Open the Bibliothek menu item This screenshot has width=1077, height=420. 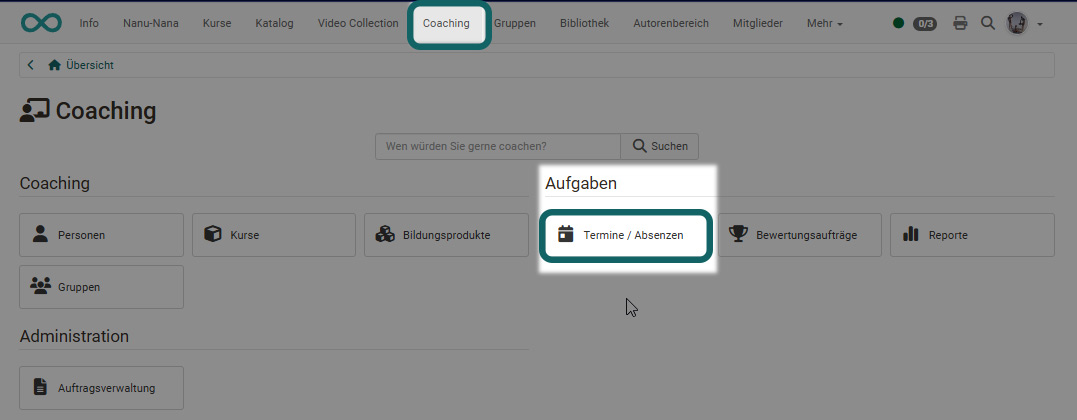584,23
